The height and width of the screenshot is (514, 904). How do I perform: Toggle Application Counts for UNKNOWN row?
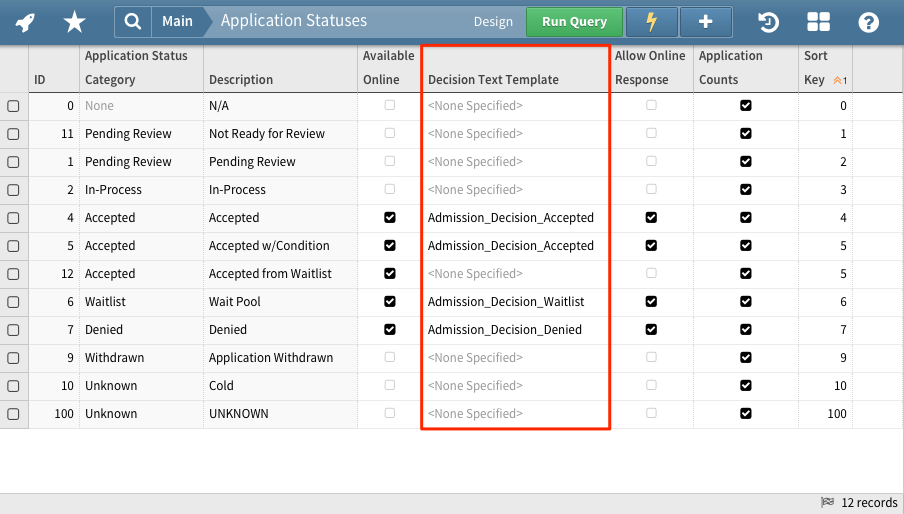coord(745,413)
